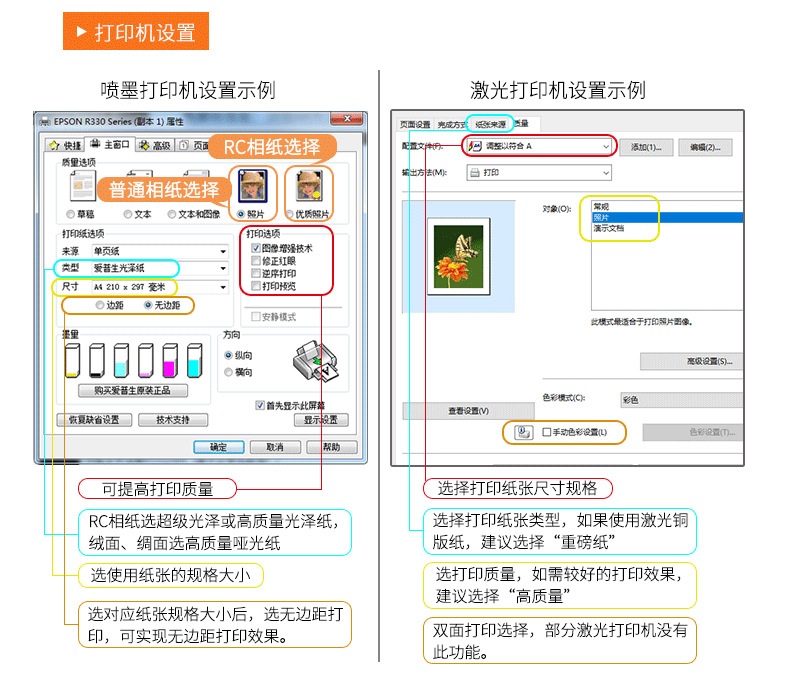Click the light magenta ink cartridge icon

[145, 361]
